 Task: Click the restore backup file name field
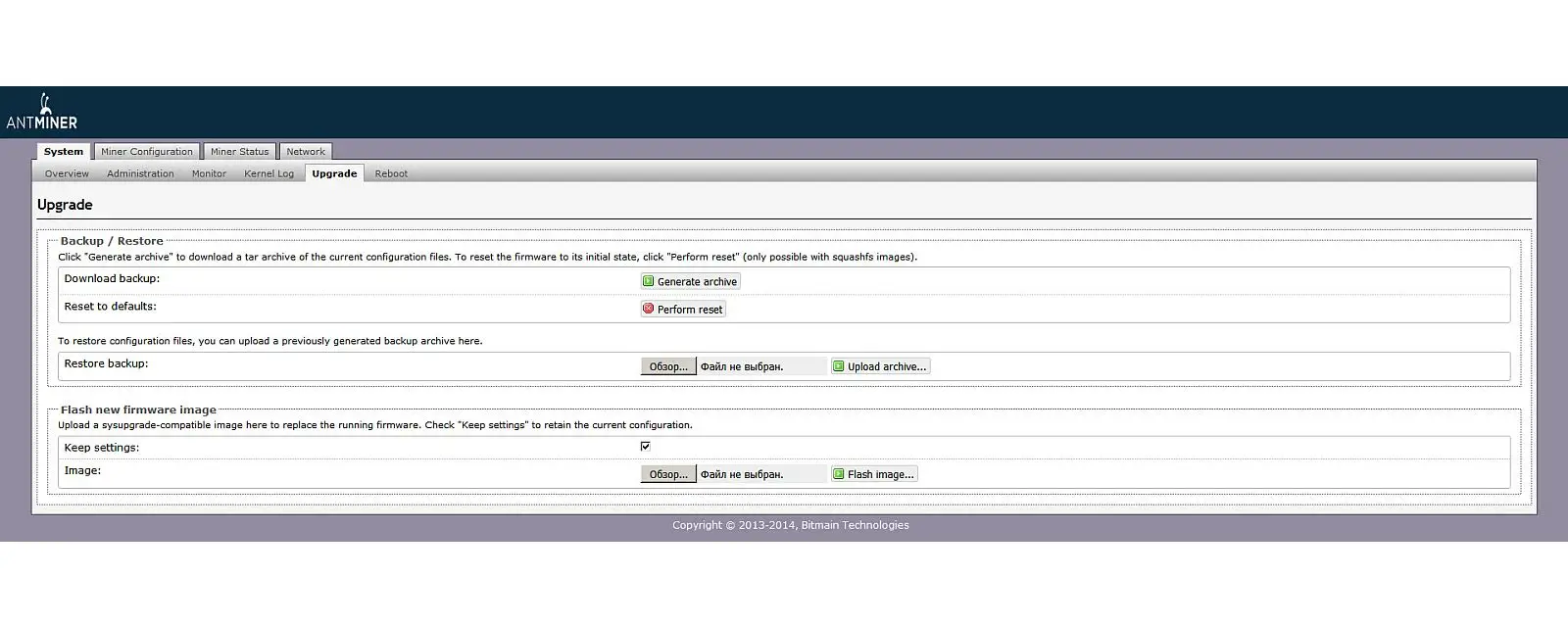tap(760, 366)
